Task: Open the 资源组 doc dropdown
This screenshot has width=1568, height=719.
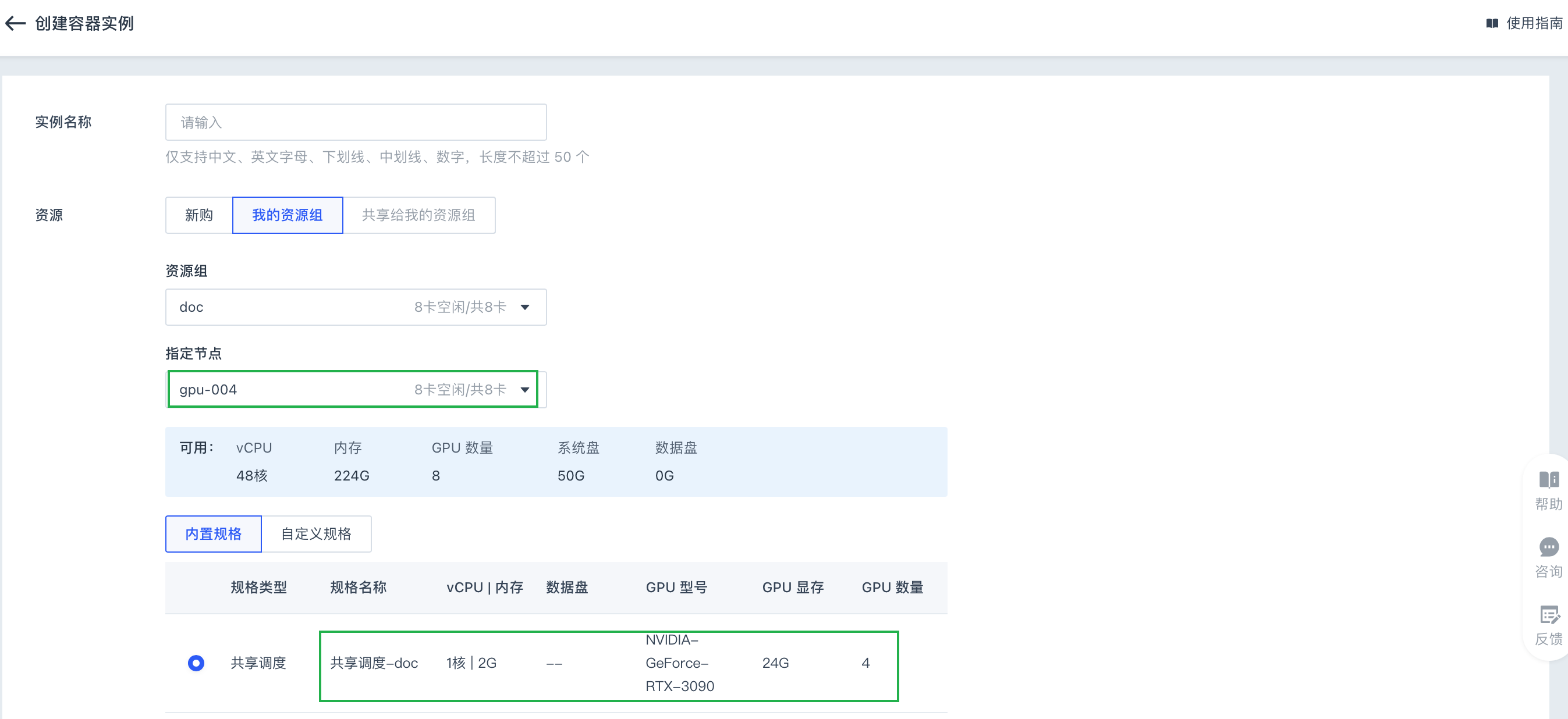Action: pyautogui.click(x=356, y=307)
